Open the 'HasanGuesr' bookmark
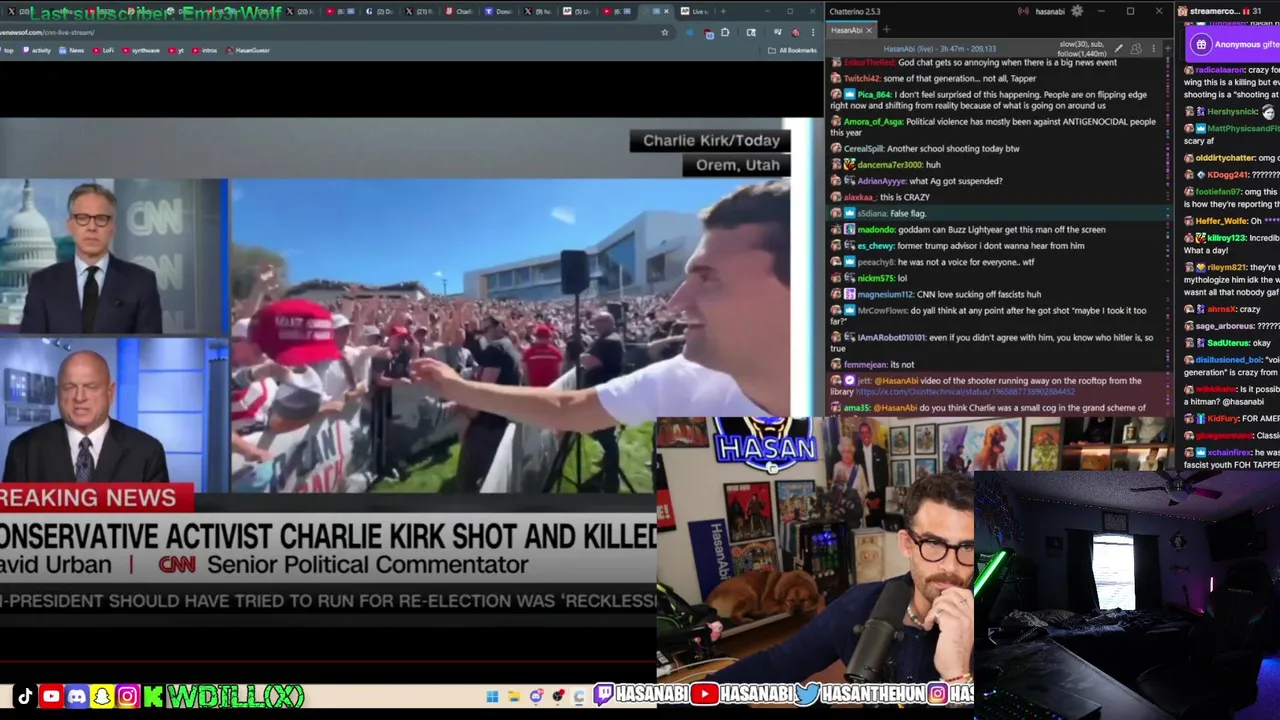 click(248, 50)
